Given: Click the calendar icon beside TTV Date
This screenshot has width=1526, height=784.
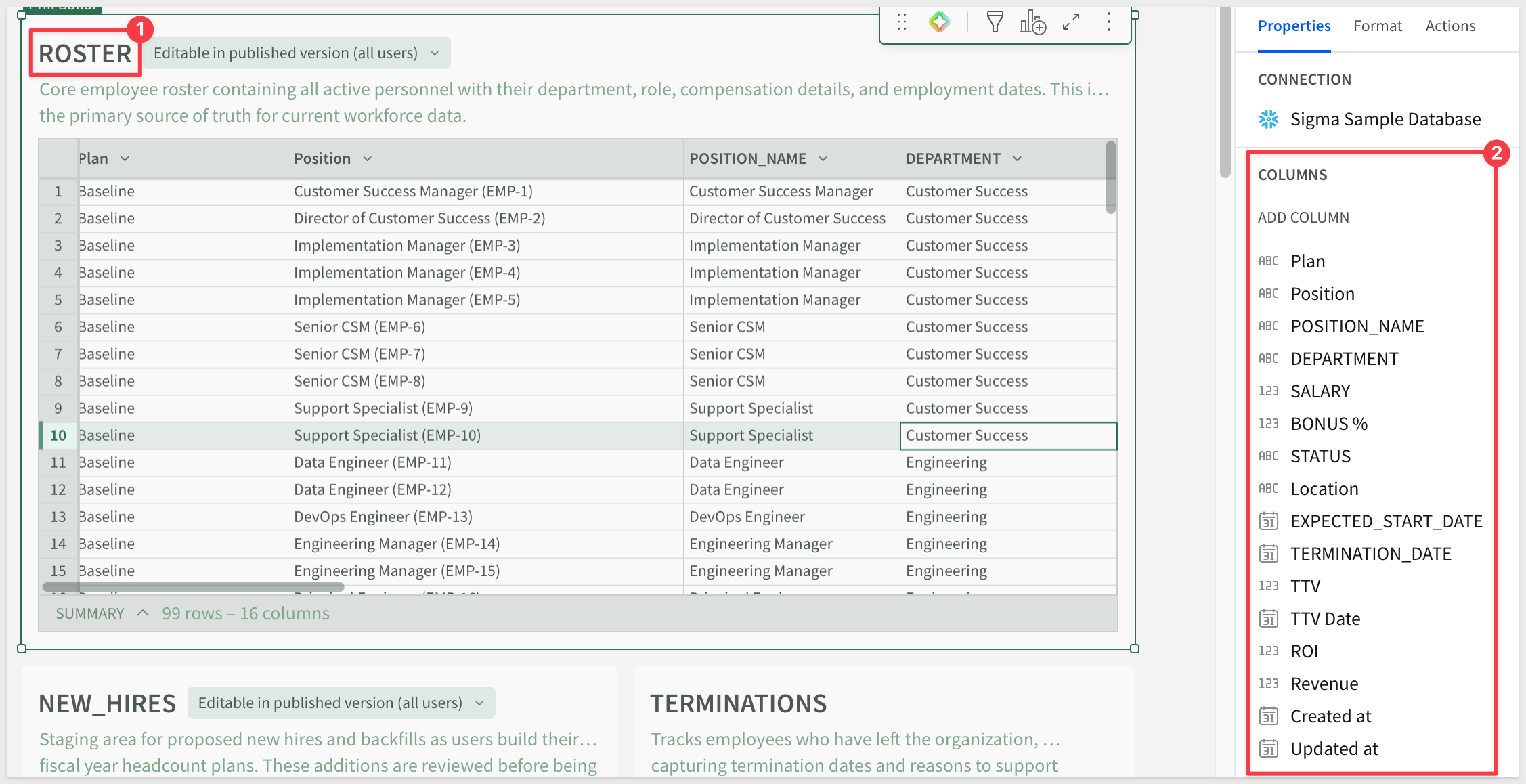Looking at the screenshot, I should point(1268,619).
